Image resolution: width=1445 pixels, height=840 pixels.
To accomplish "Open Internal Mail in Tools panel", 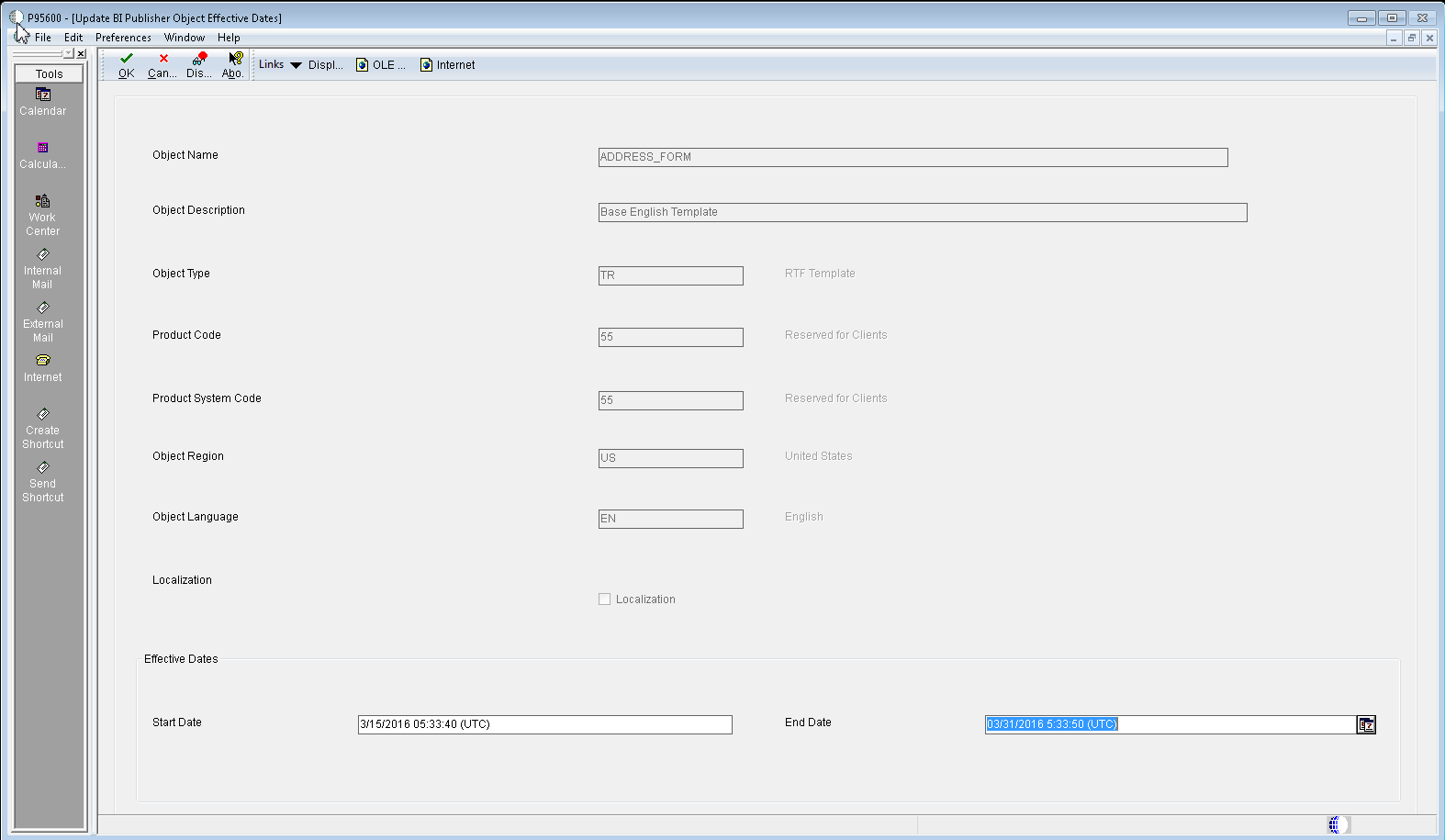I will click(x=43, y=269).
